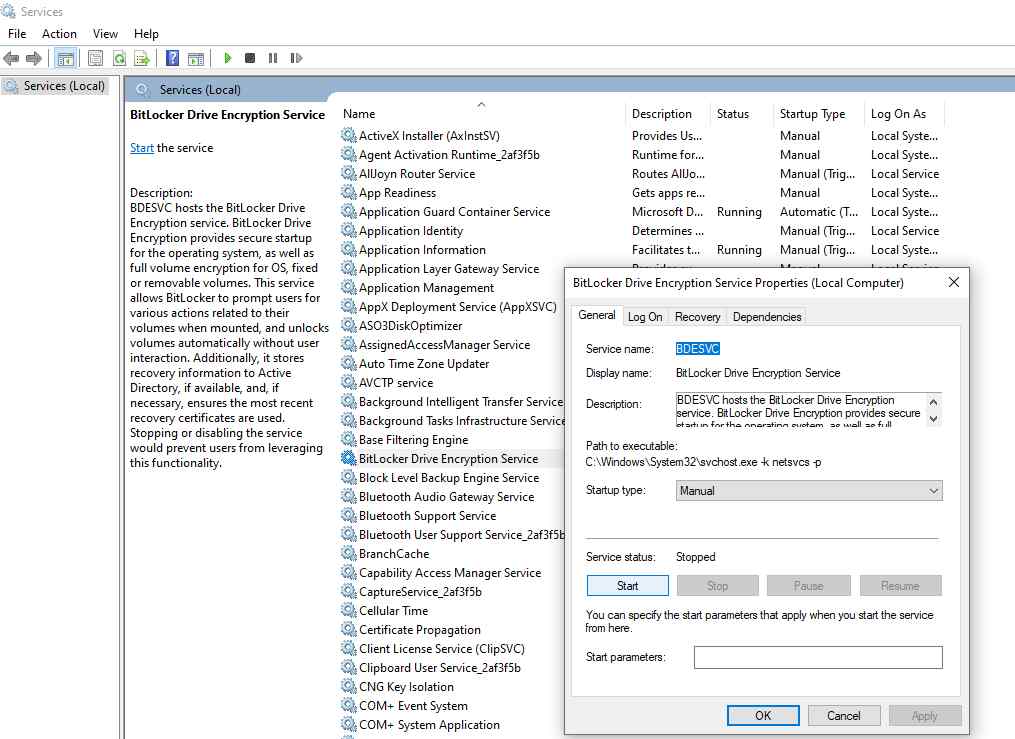Viewport: 1015px width, 739px height.
Task: Click gear icon of Application Identity service
Action: coord(348,230)
